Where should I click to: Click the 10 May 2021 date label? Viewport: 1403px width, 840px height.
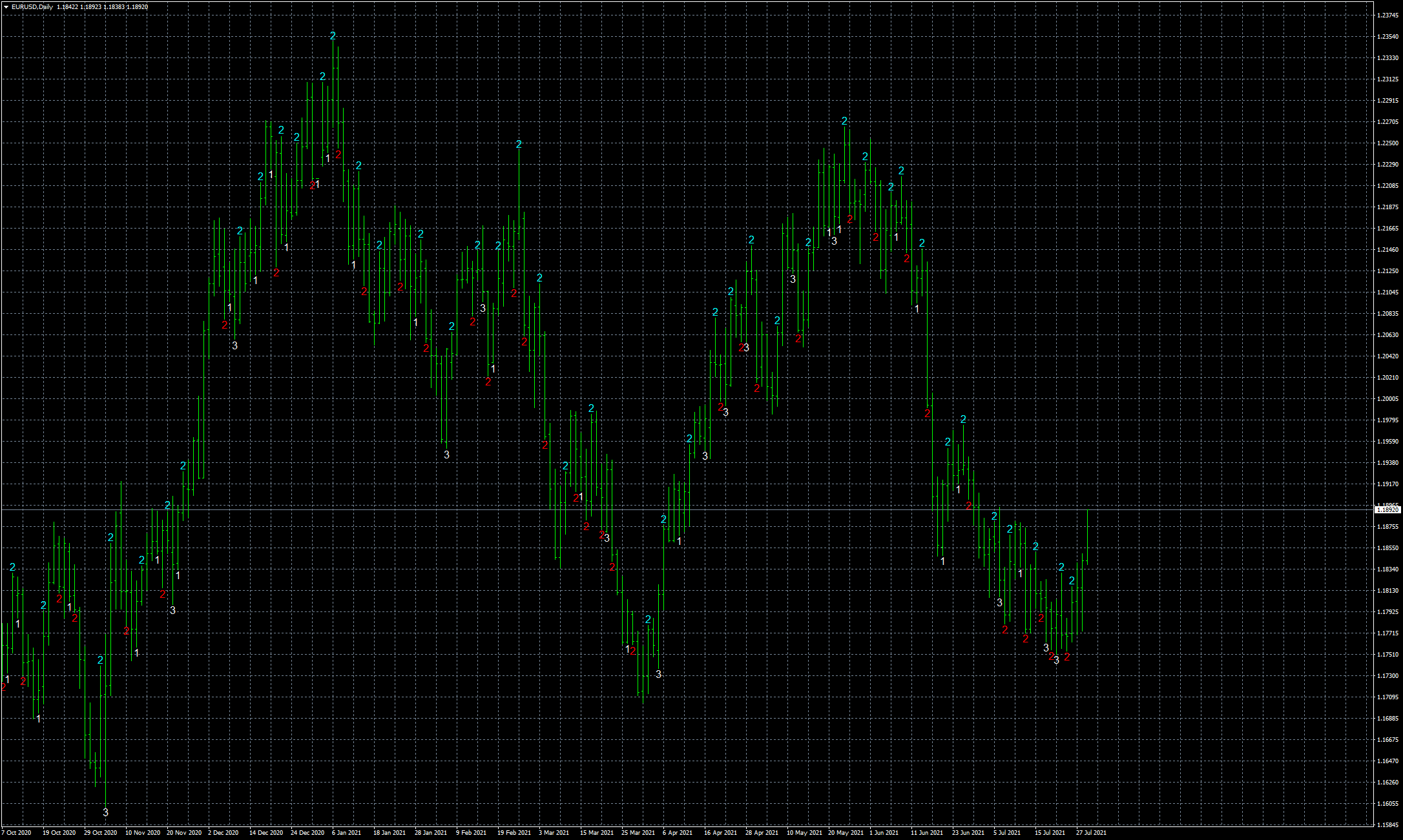(x=804, y=833)
